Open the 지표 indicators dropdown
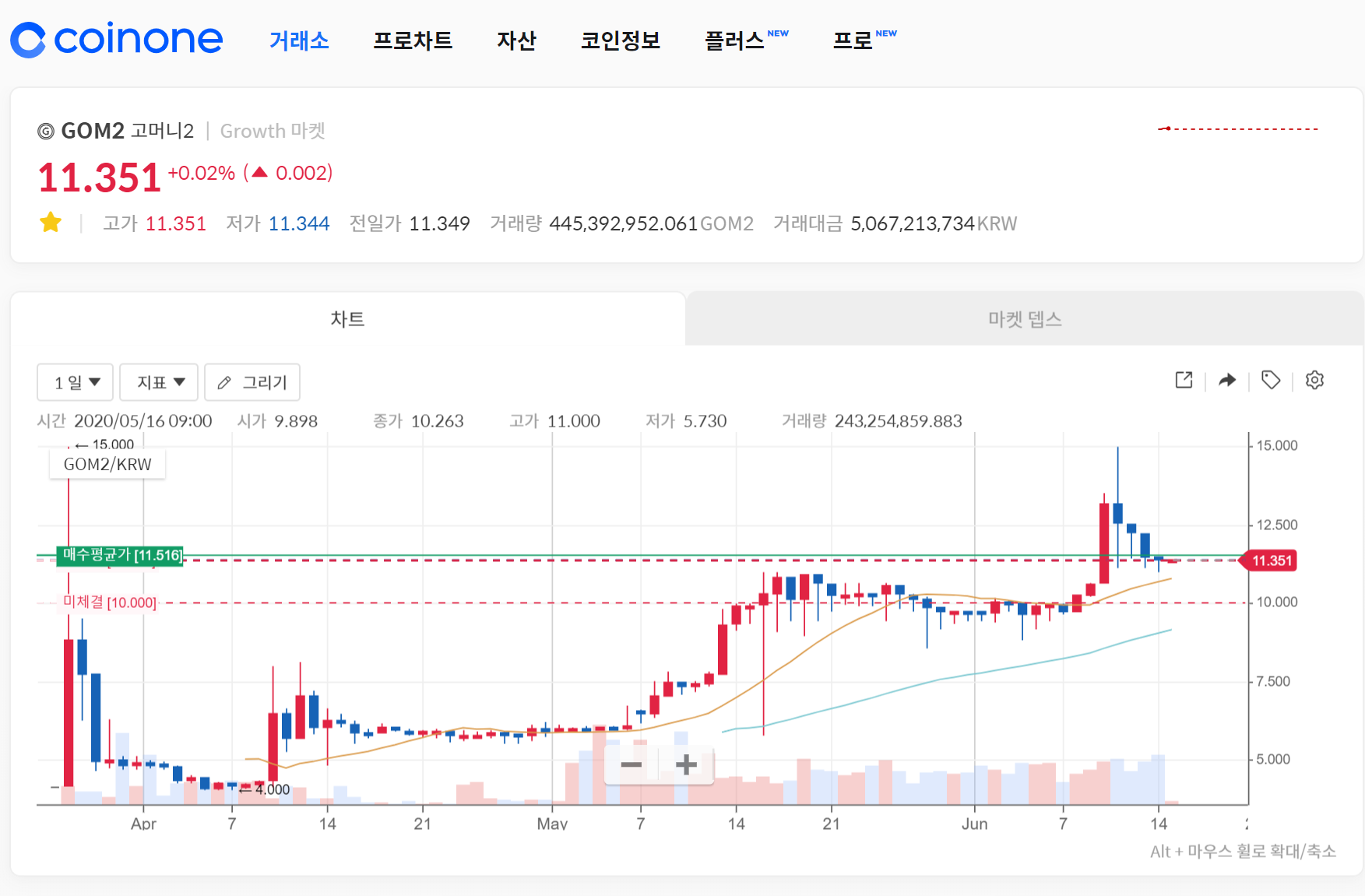The height and width of the screenshot is (896, 1365). [160, 382]
